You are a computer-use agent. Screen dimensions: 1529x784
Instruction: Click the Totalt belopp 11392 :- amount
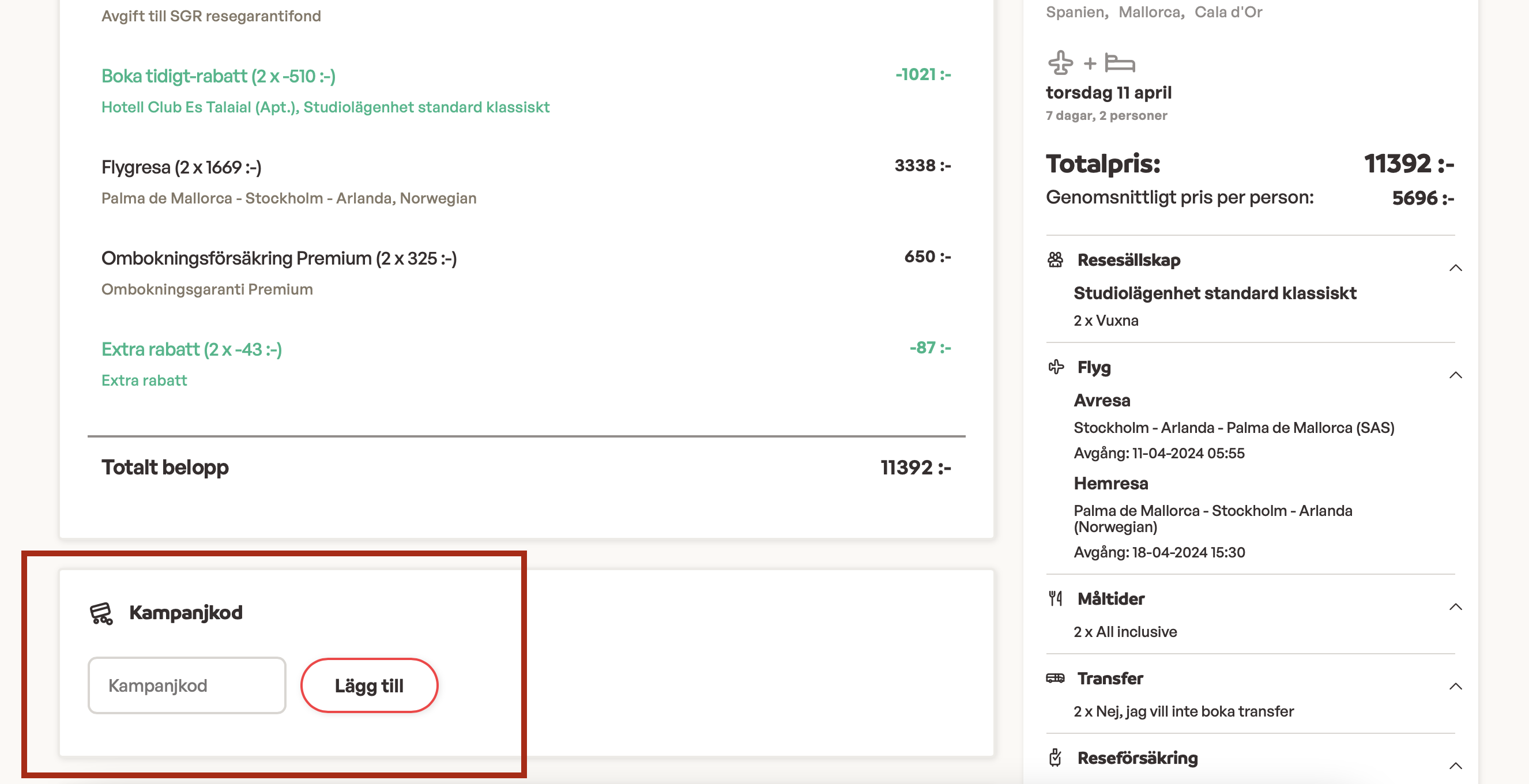click(x=915, y=468)
